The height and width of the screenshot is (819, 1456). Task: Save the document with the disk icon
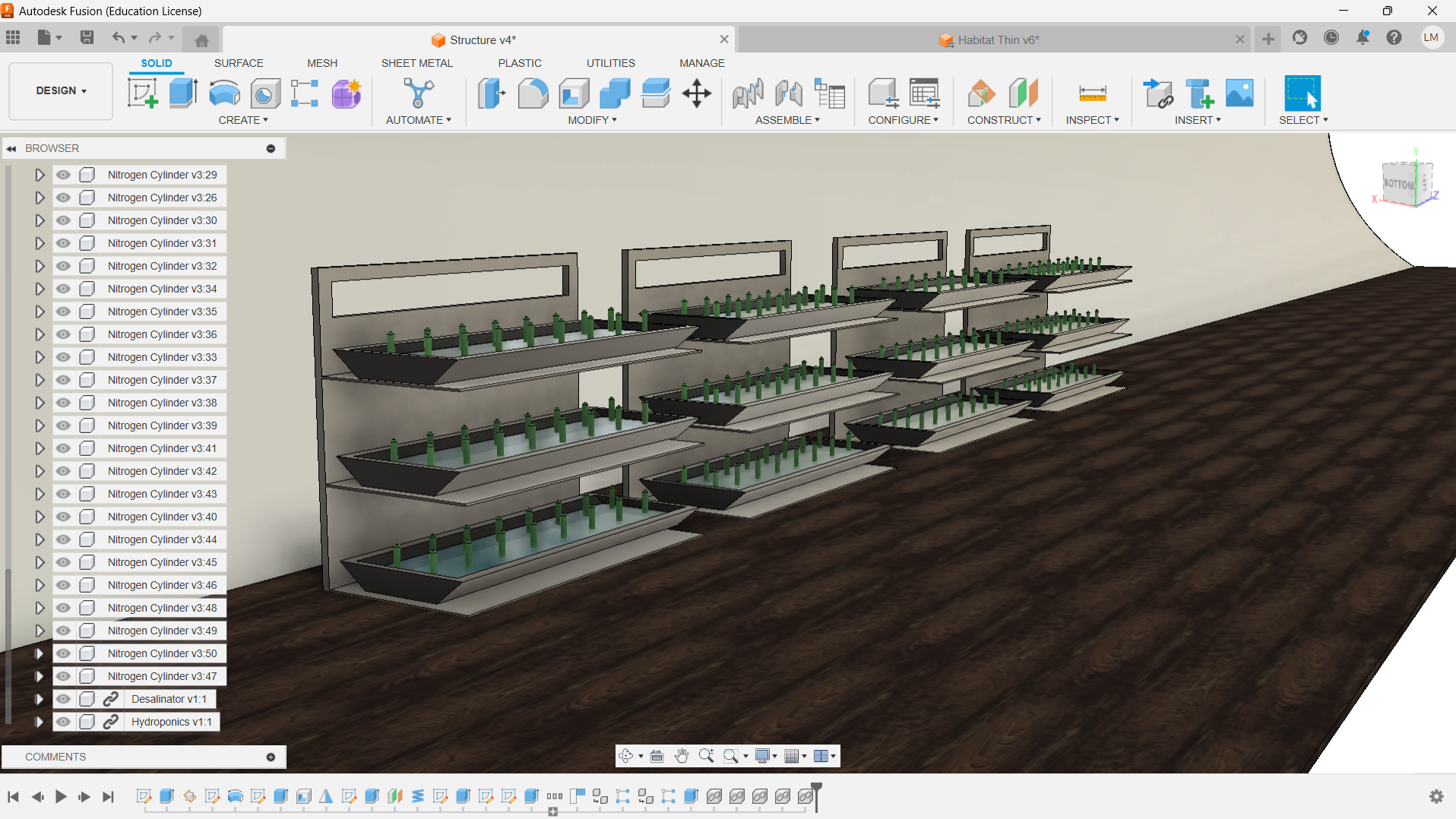point(87,38)
